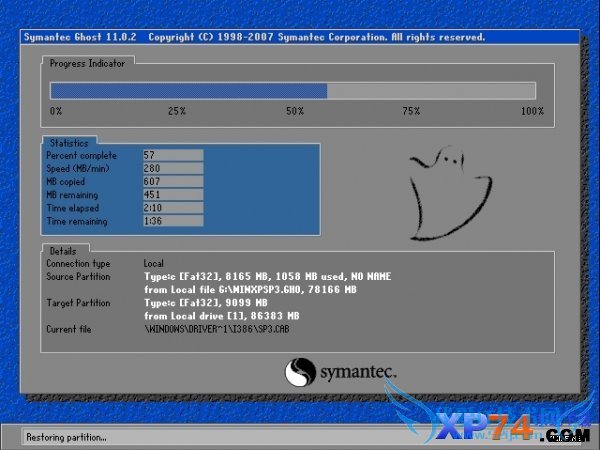Click the Progress Indicator group label
The height and width of the screenshot is (450, 600).
(x=88, y=62)
